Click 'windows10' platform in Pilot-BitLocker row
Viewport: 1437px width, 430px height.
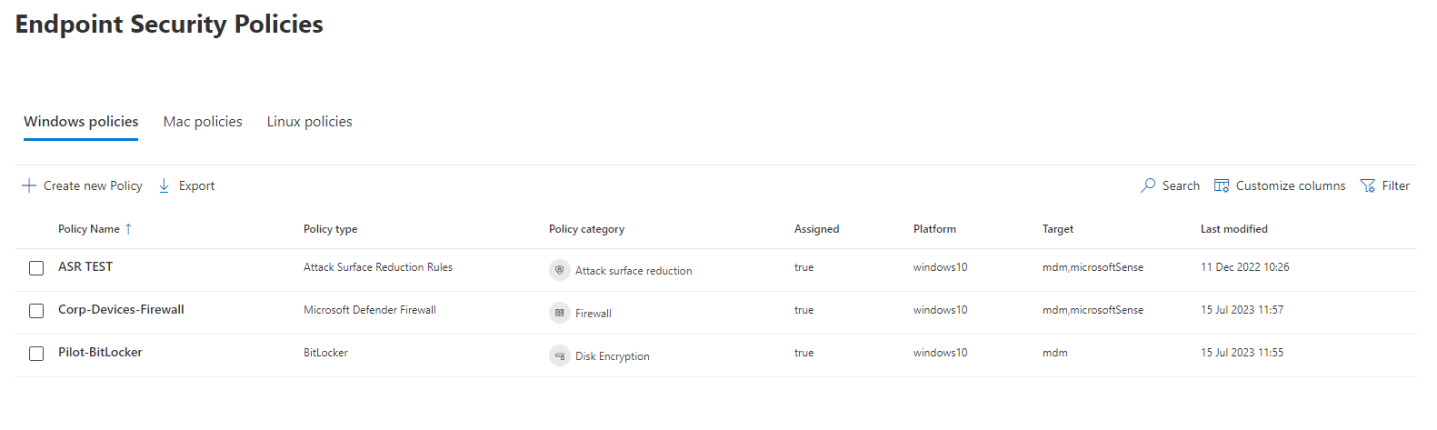(940, 353)
